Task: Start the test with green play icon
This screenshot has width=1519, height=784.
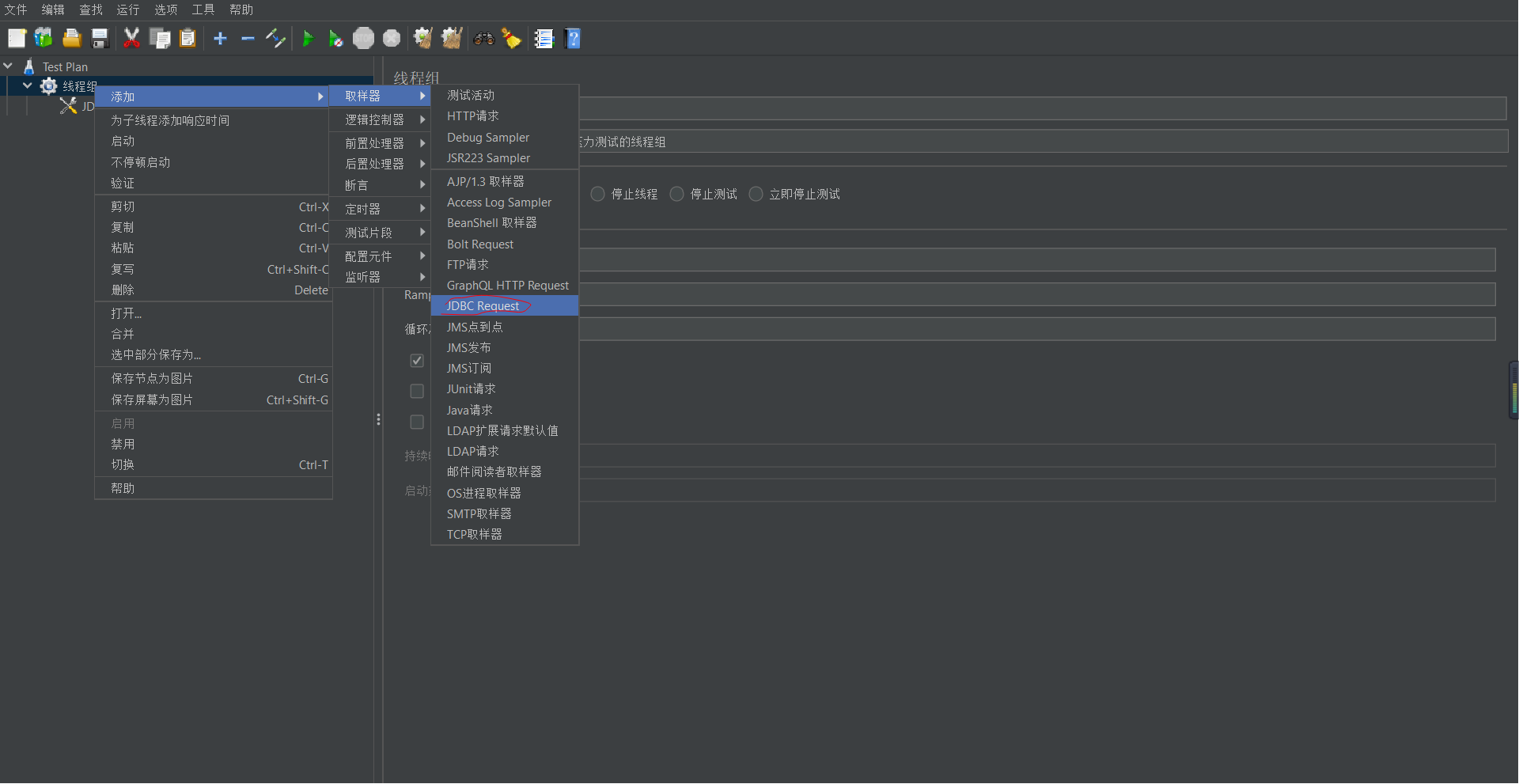Action: [309, 38]
